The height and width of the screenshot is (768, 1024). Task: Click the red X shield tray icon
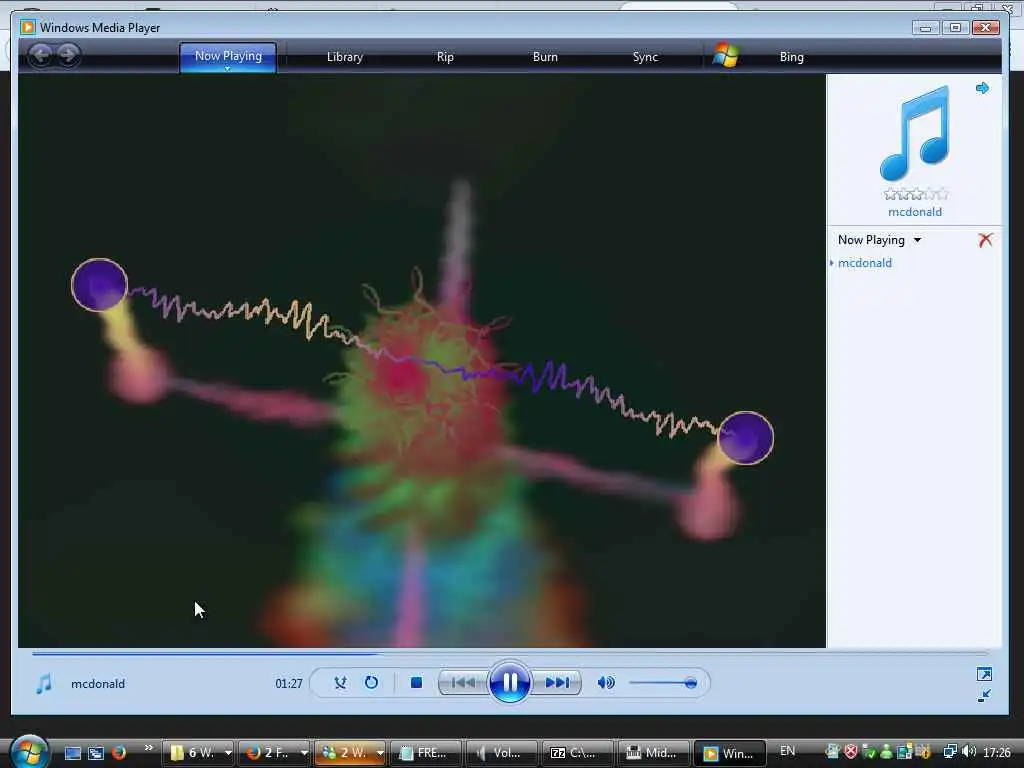point(850,752)
